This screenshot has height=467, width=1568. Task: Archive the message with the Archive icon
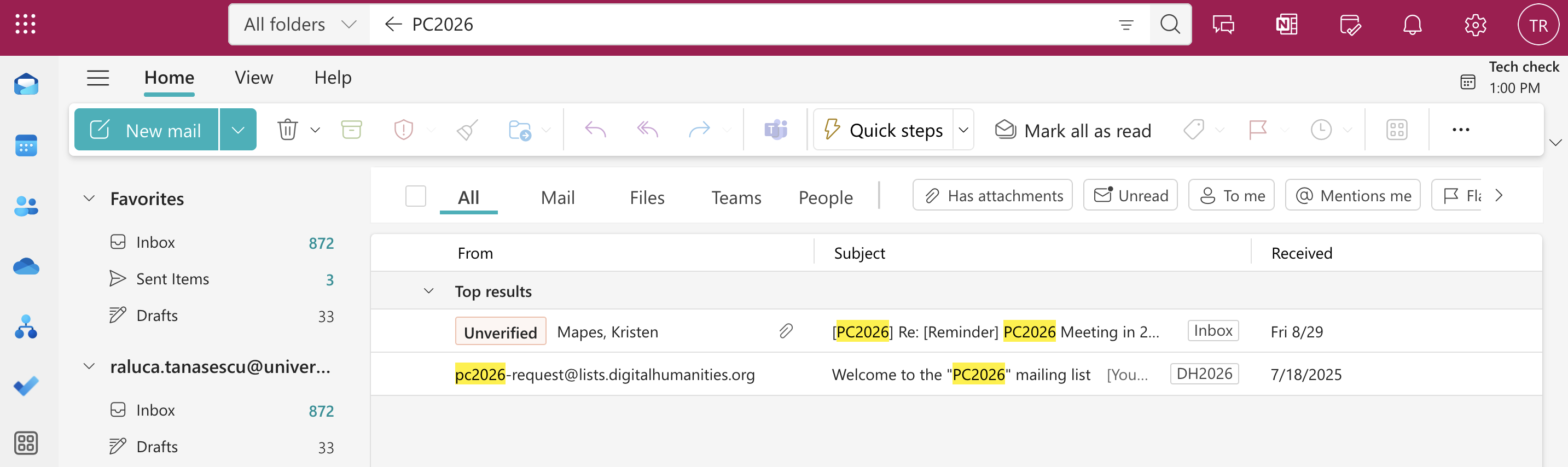click(351, 130)
